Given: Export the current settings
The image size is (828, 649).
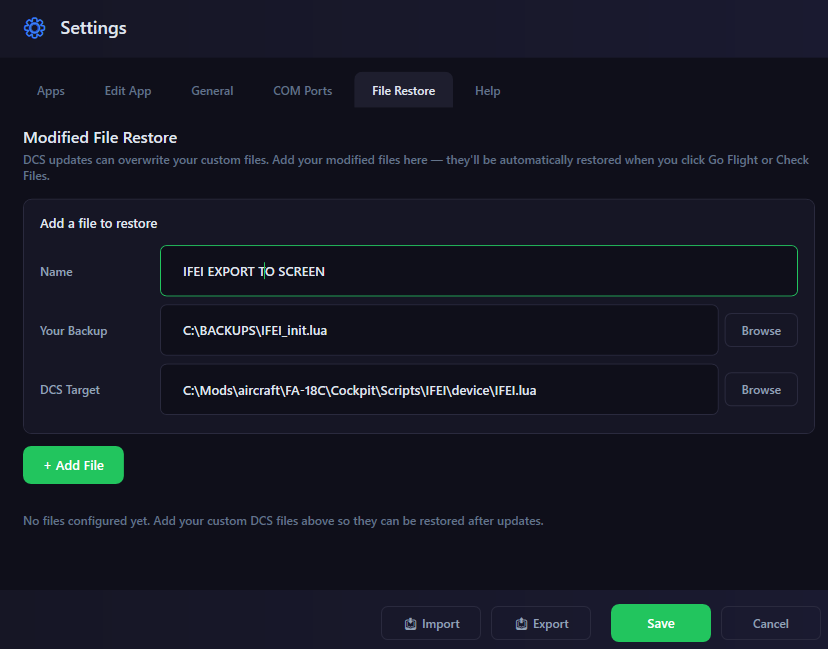Looking at the screenshot, I should point(540,623).
